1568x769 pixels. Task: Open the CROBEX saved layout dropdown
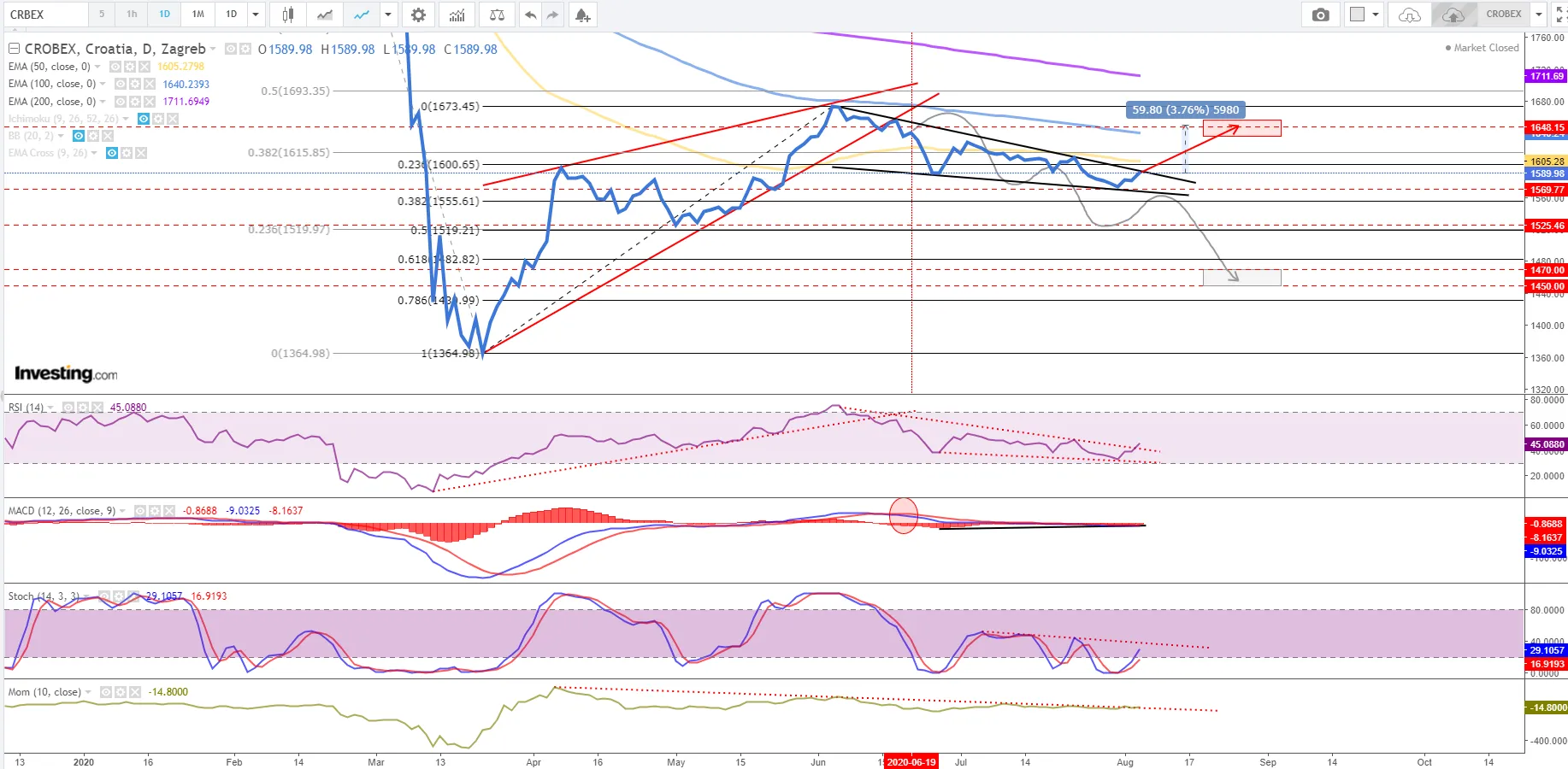pos(1538,15)
